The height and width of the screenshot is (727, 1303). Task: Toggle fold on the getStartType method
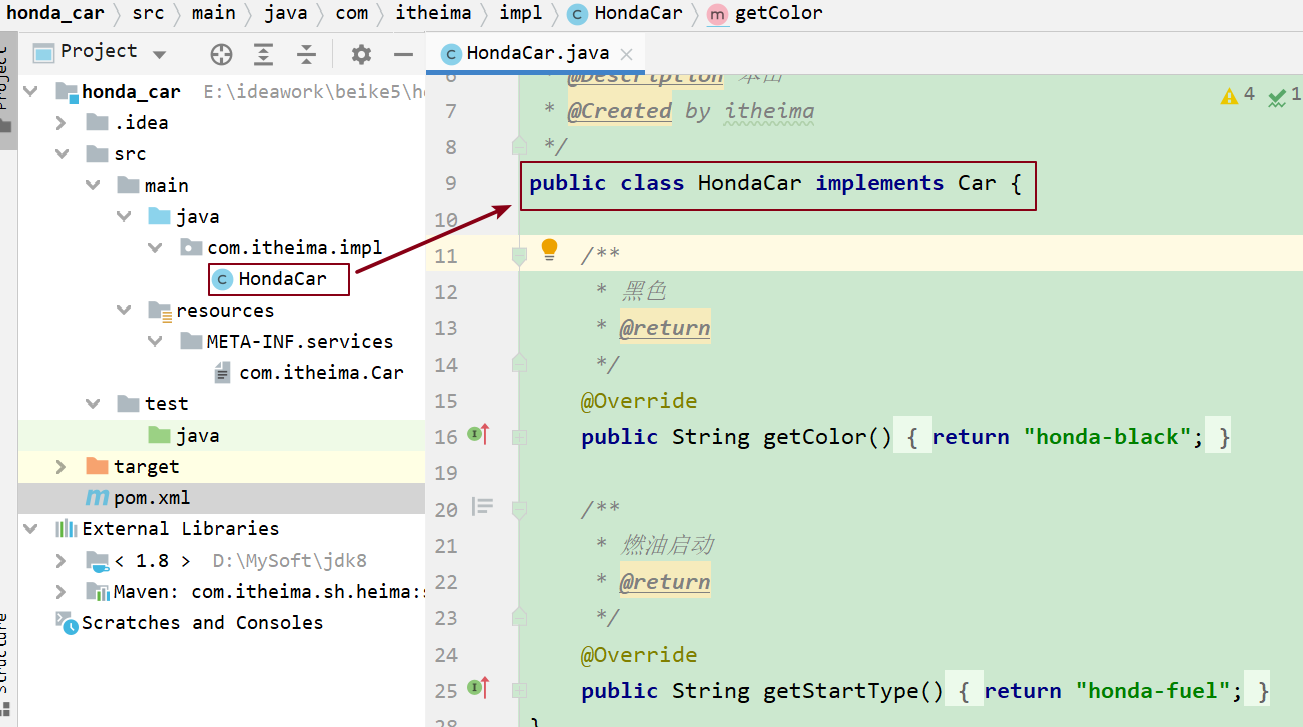pyautogui.click(x=519, y=691)
